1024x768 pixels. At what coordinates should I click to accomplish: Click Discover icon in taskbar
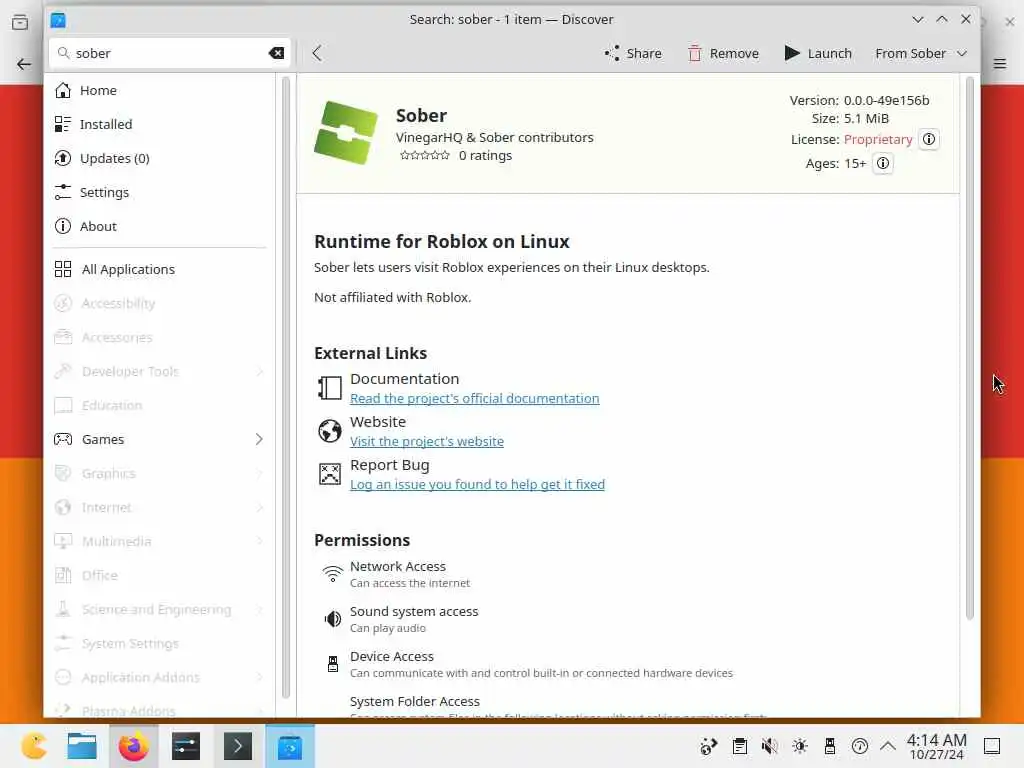290,746
